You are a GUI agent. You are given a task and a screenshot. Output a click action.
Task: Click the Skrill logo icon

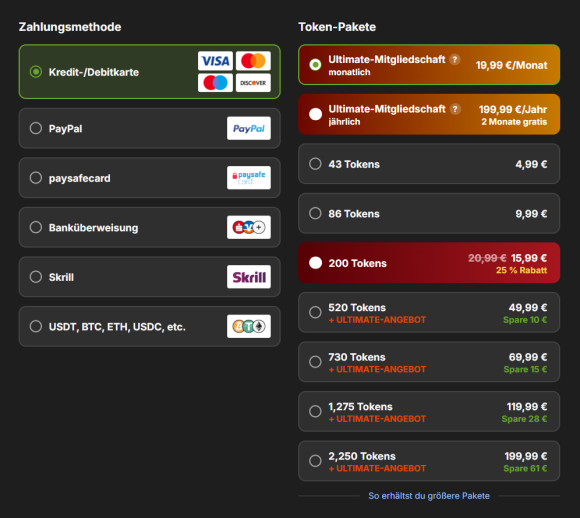[249, 277]
